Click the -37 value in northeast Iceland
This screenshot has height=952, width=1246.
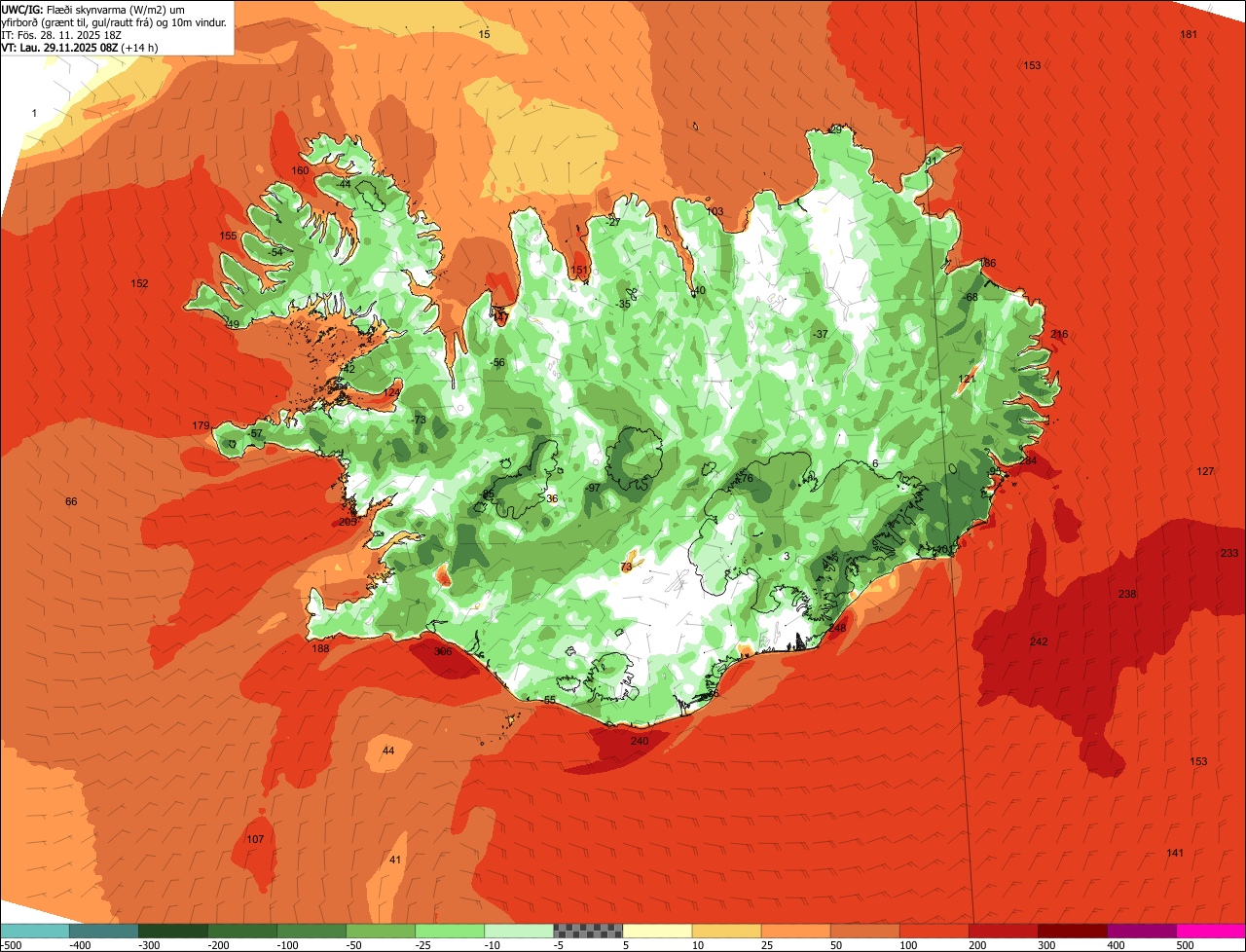point(821,334)
